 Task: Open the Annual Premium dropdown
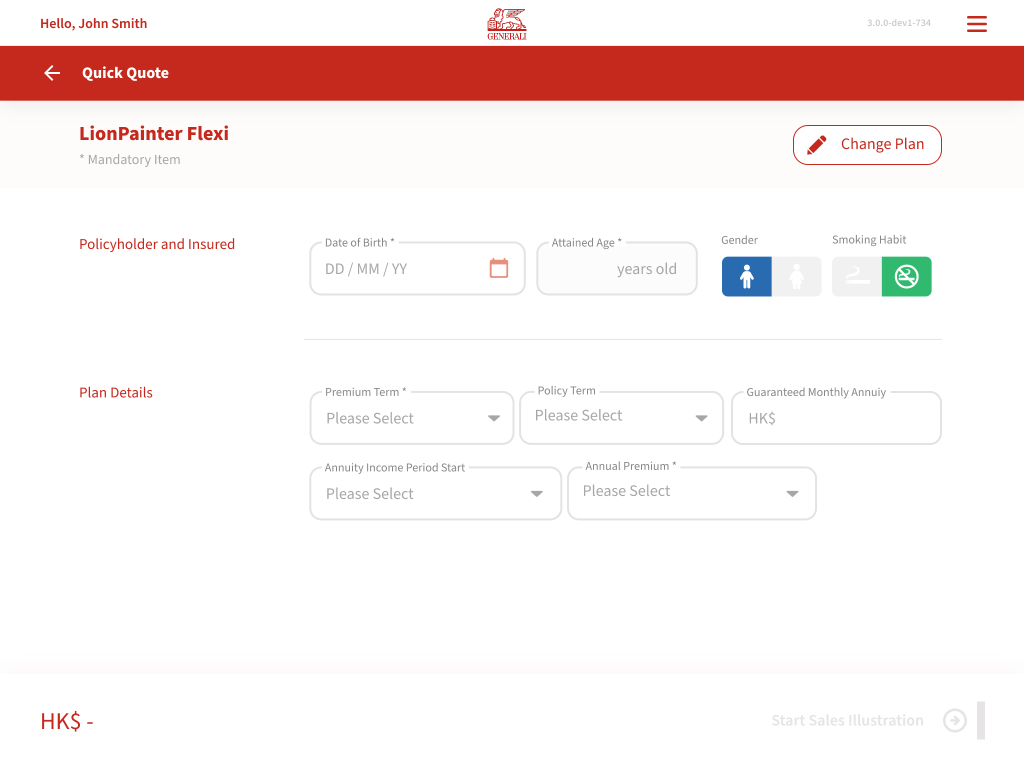(692, 493)
